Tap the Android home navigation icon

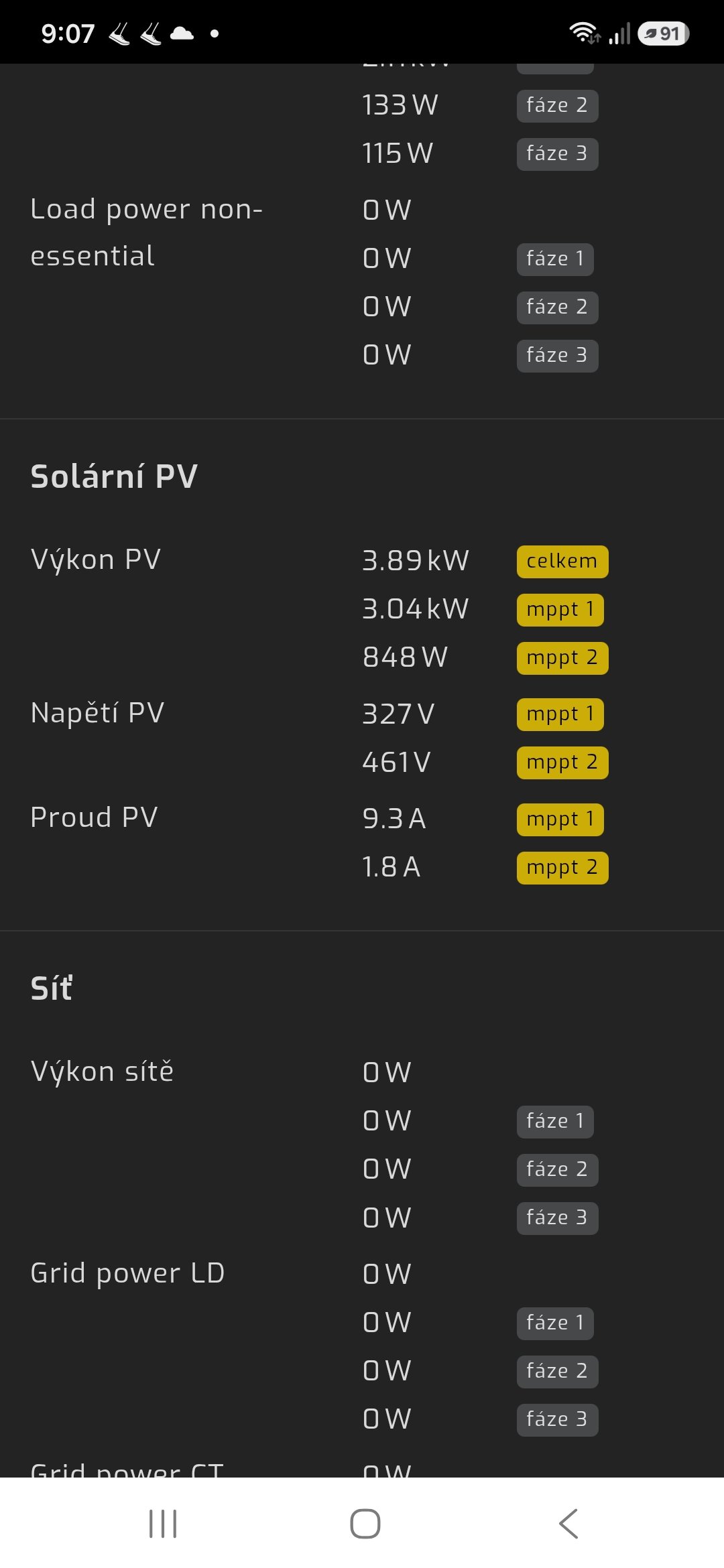[x=365, y=1524]
